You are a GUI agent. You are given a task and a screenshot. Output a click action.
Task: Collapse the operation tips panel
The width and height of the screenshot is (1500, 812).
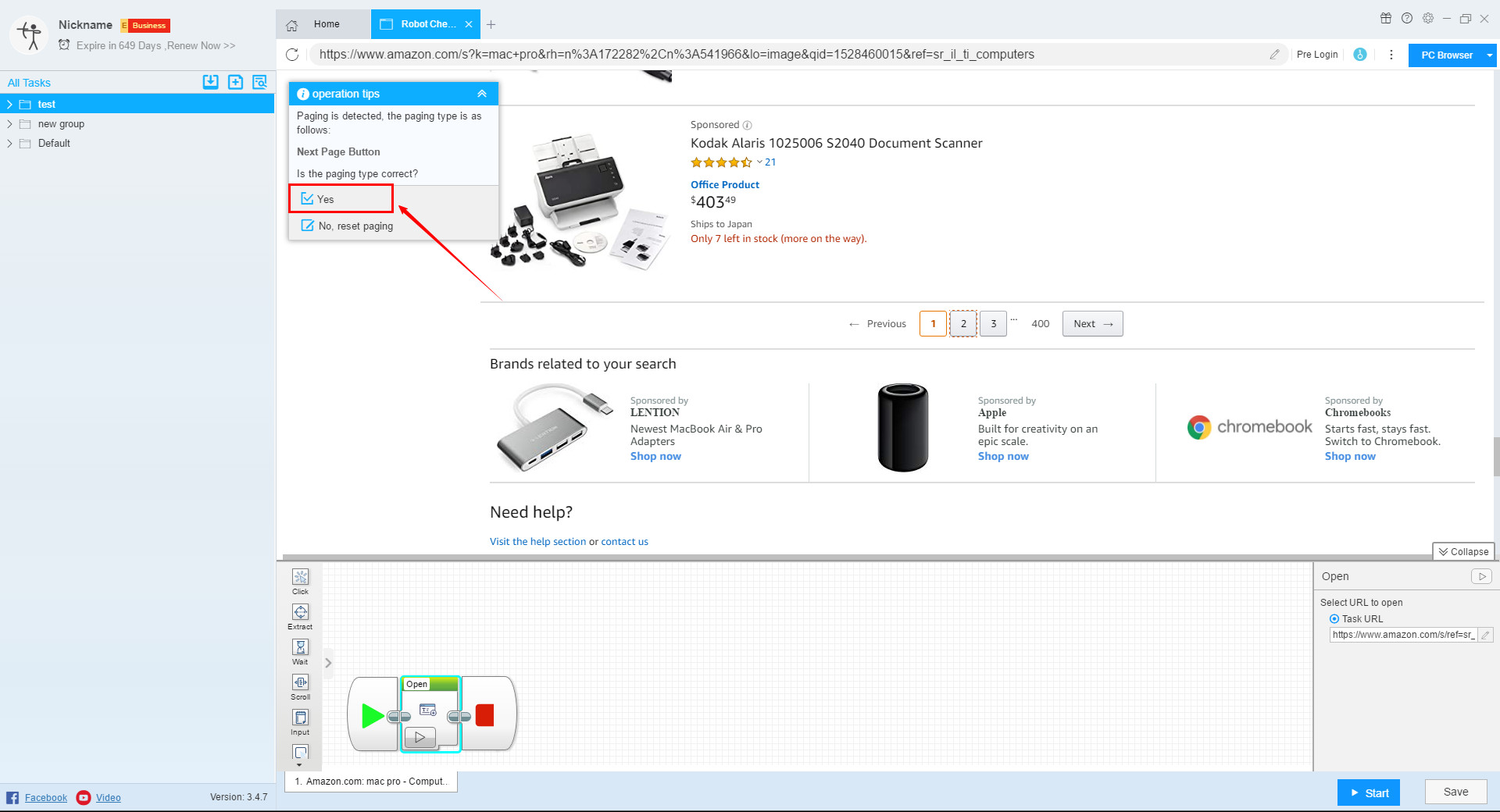point(482,94)
